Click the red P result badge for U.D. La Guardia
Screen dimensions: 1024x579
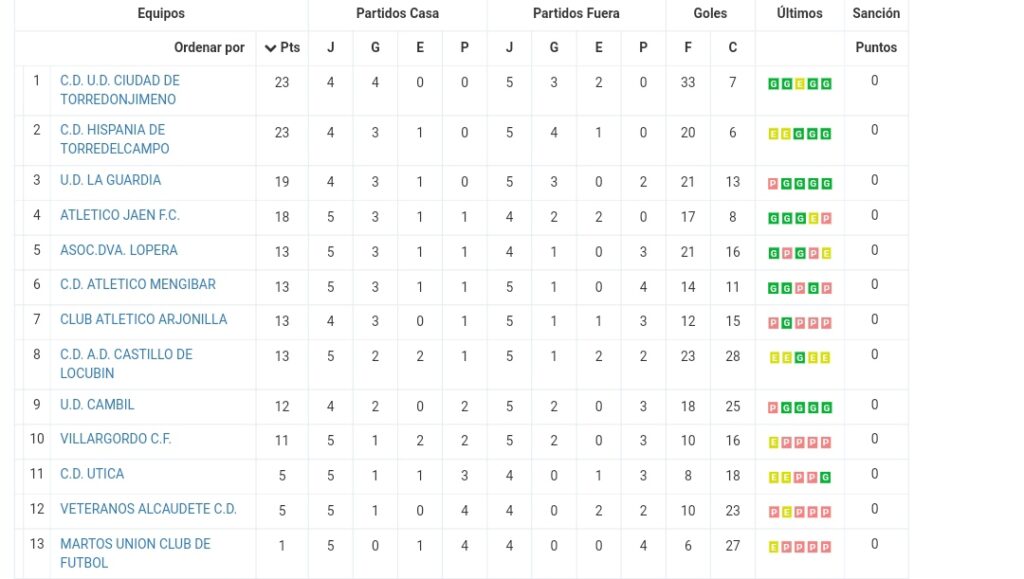773,184
